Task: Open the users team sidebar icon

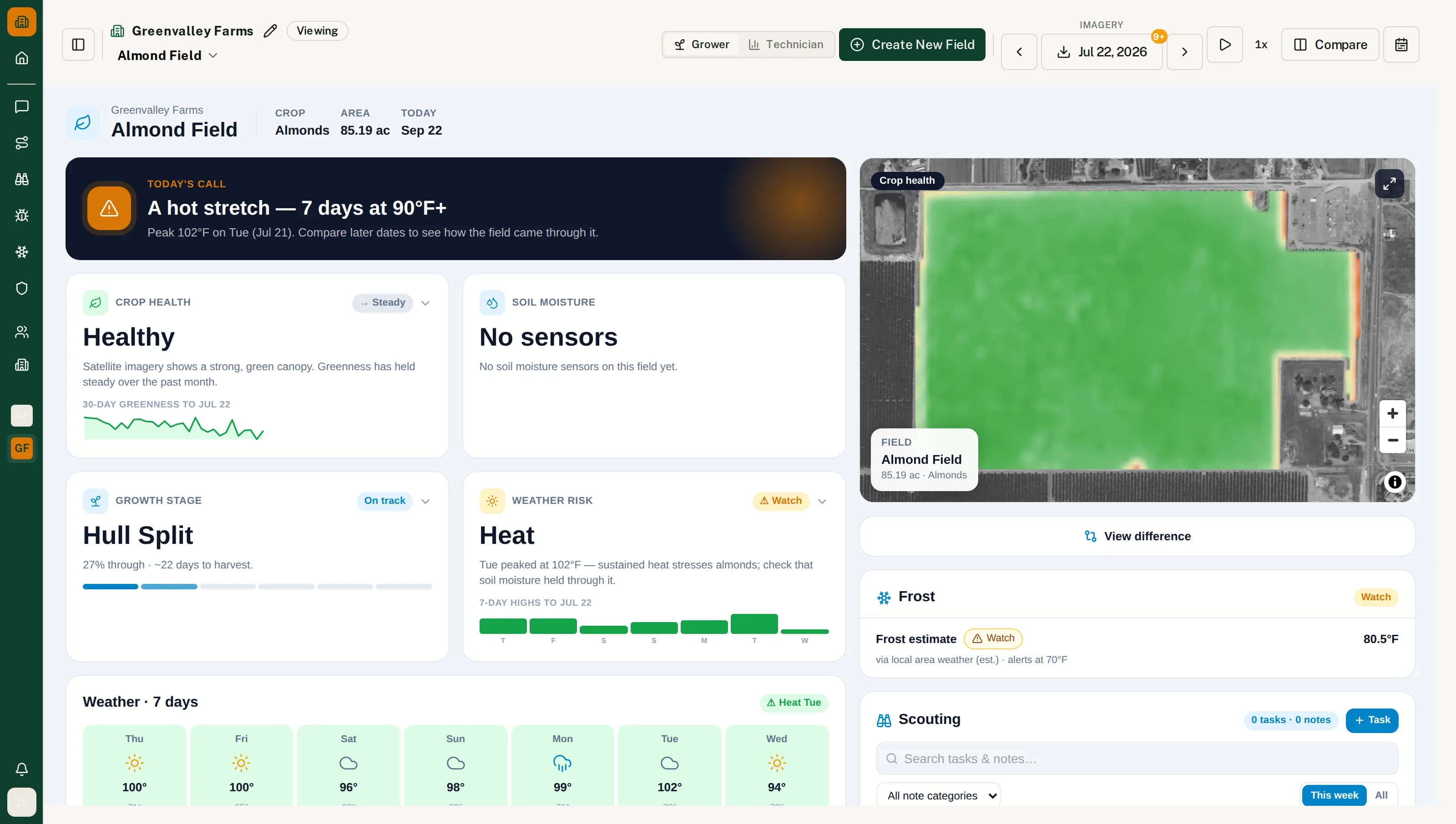Action: pos(21,332)
